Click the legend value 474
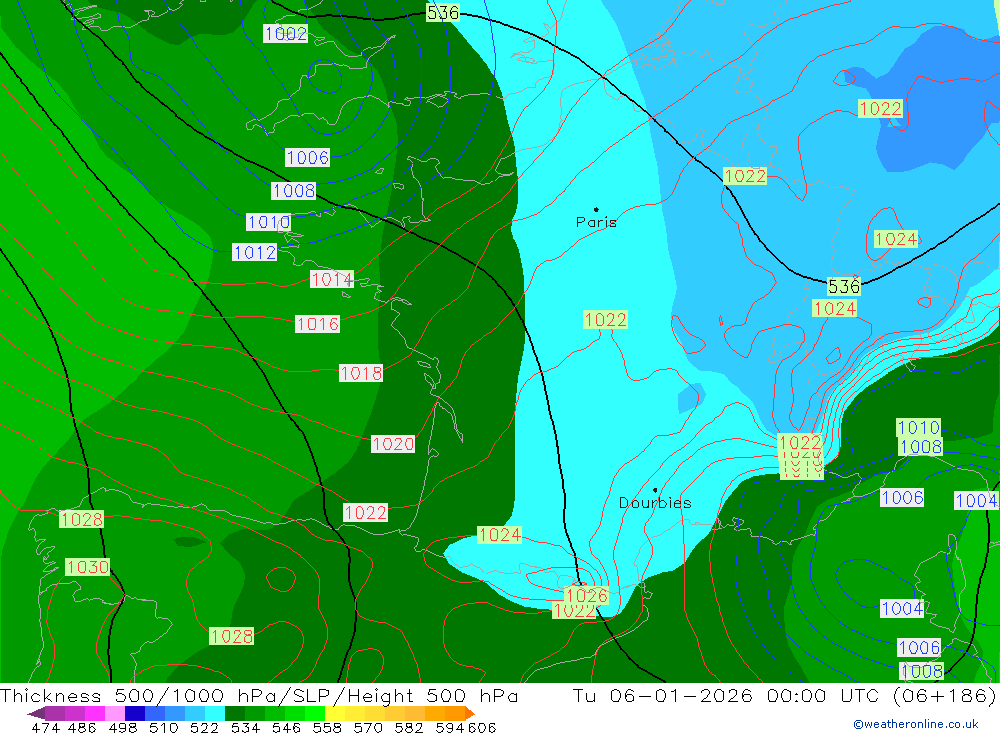The width and height of the screenshot is (1000, 733). tap(45, 727)
